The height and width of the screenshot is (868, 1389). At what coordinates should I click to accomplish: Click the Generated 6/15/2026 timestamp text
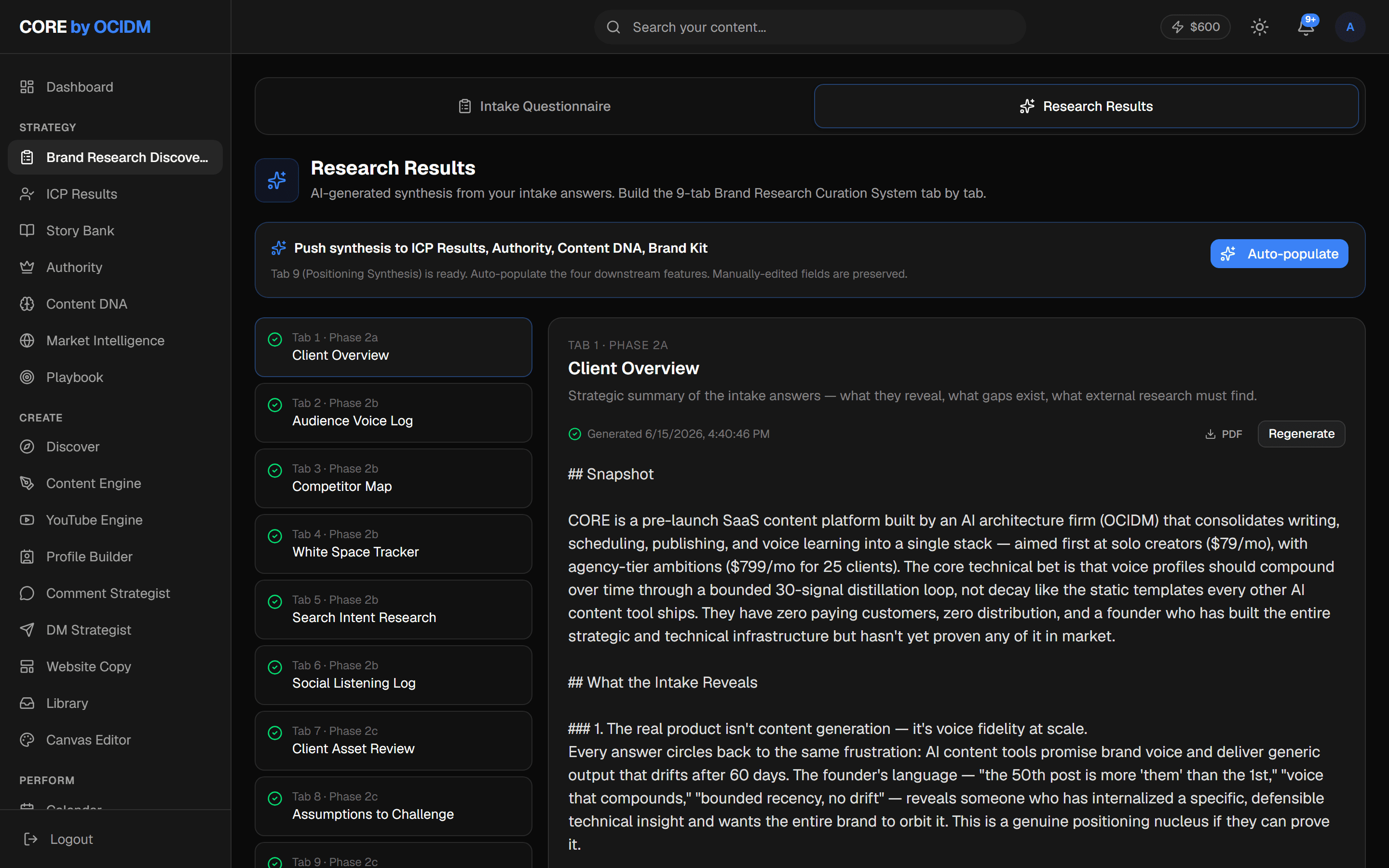pyautogui.click(x=678, y=434)
